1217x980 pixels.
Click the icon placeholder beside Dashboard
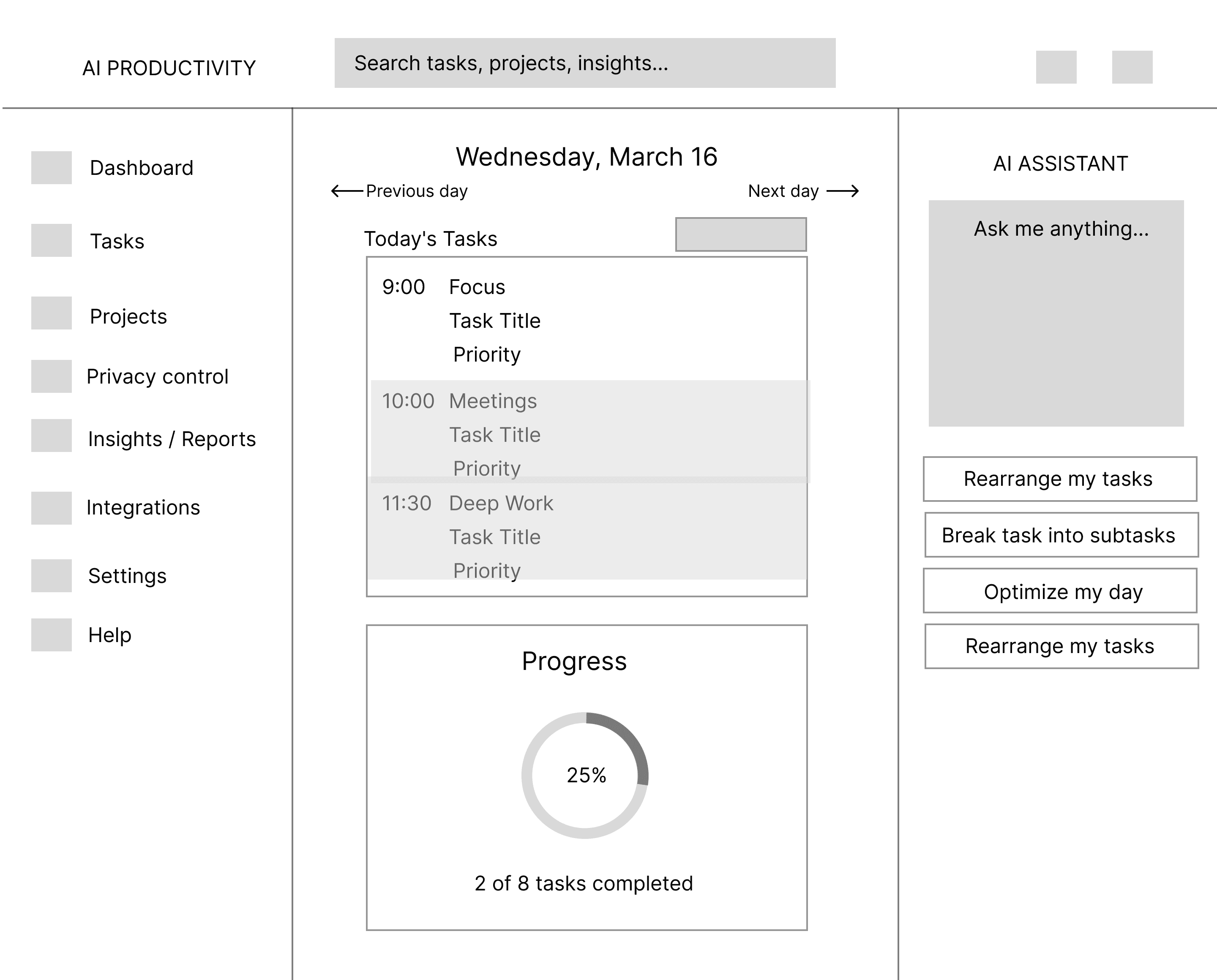tap(52, 168)
